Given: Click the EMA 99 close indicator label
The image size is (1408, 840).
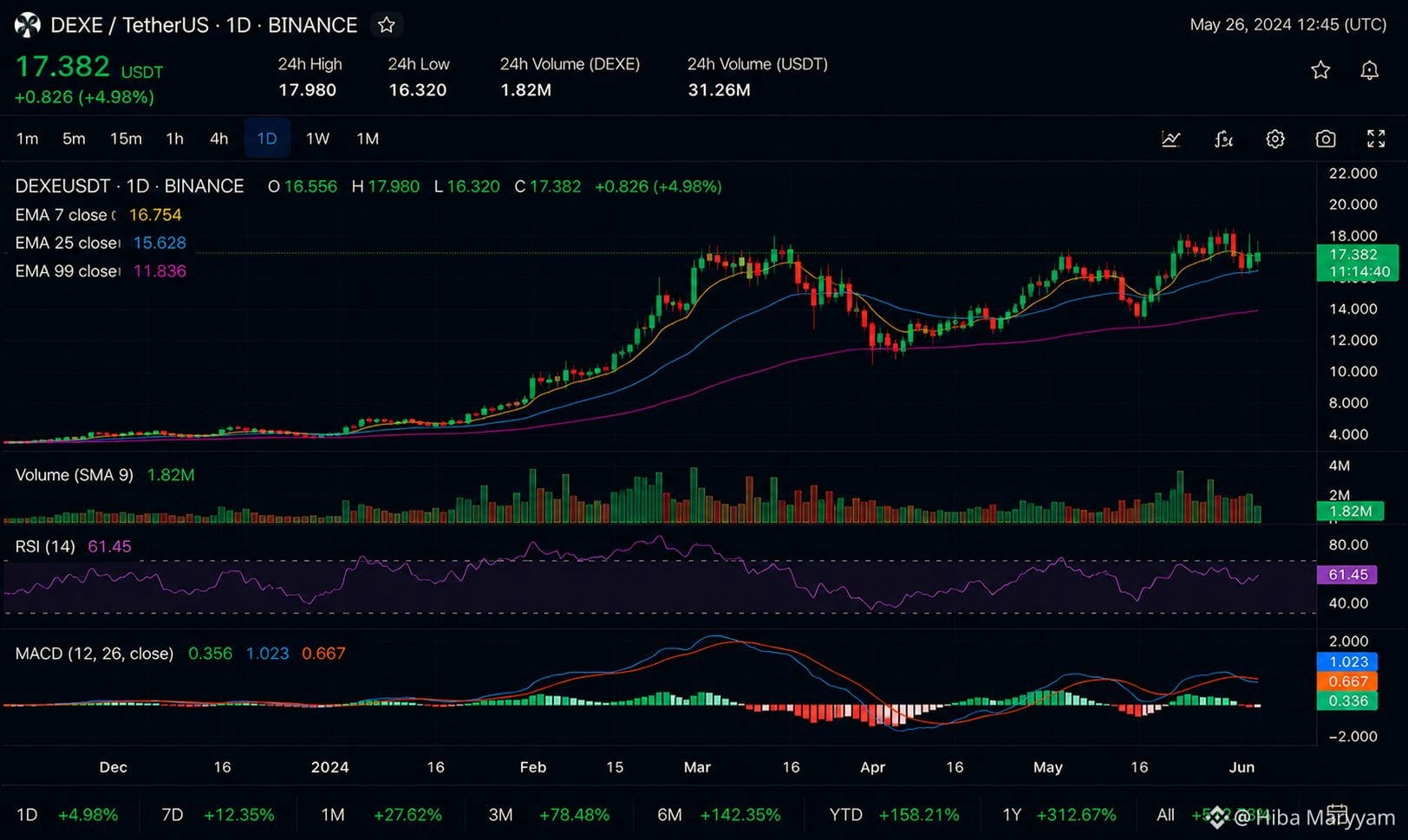Looking at the screenshot, I should click(x=66, y=271).
